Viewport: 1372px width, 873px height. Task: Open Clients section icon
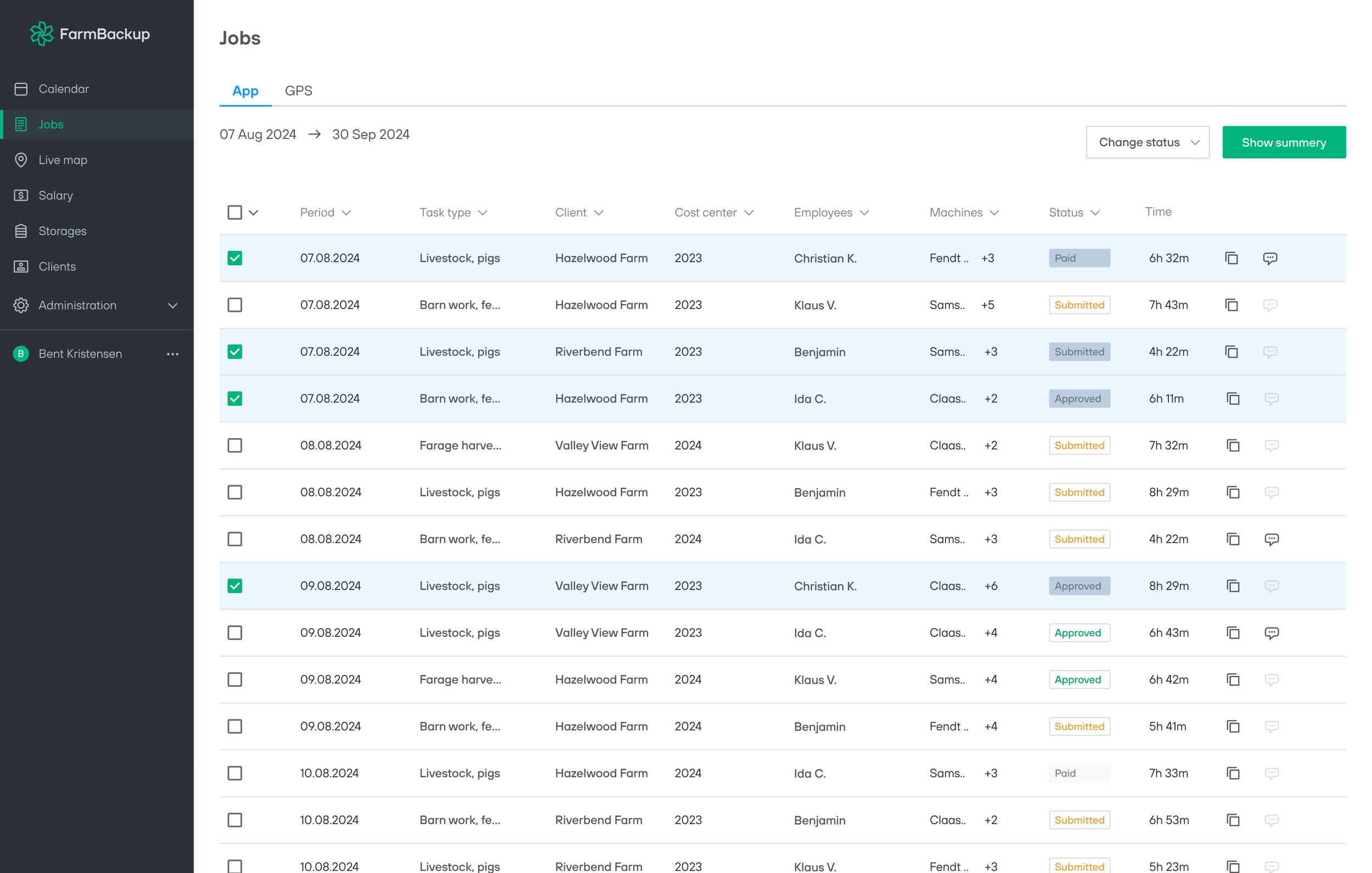(x=21, y=266)
